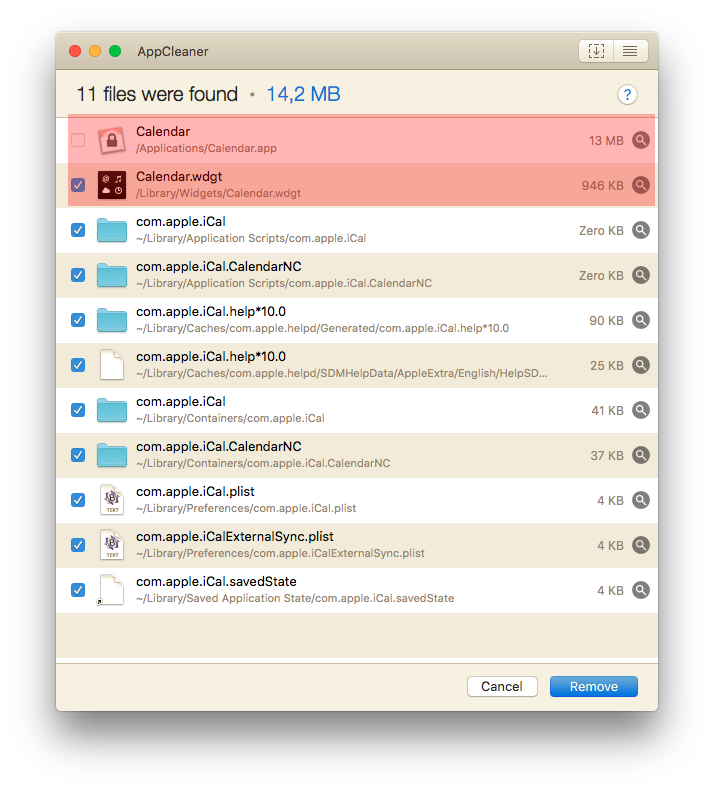
Task: Click folder icon of Application Scripts com.apple.iCal.CalendarNC
Action: click(112, 275)
